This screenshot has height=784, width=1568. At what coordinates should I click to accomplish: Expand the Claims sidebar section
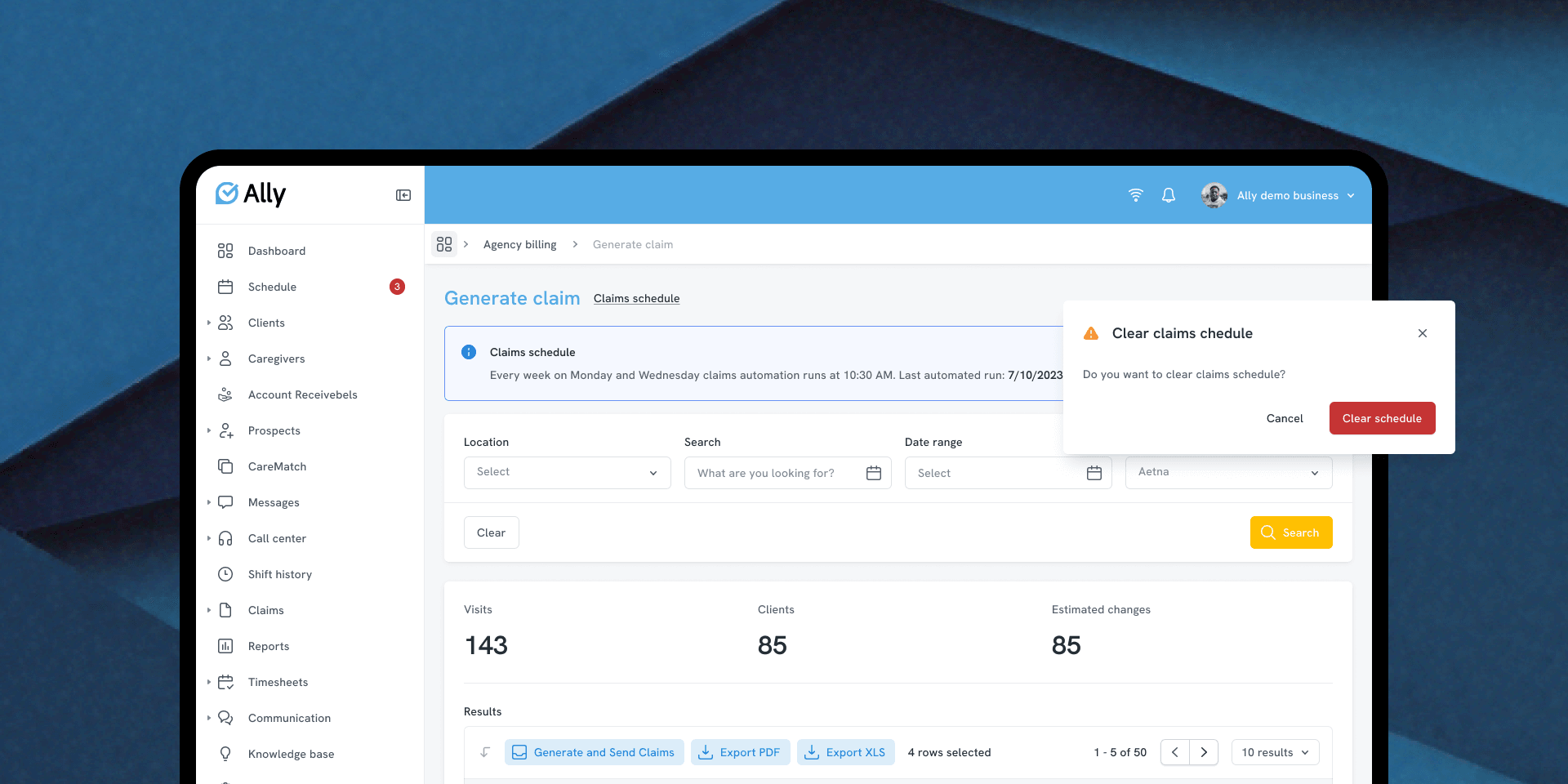tap(209, 610)
